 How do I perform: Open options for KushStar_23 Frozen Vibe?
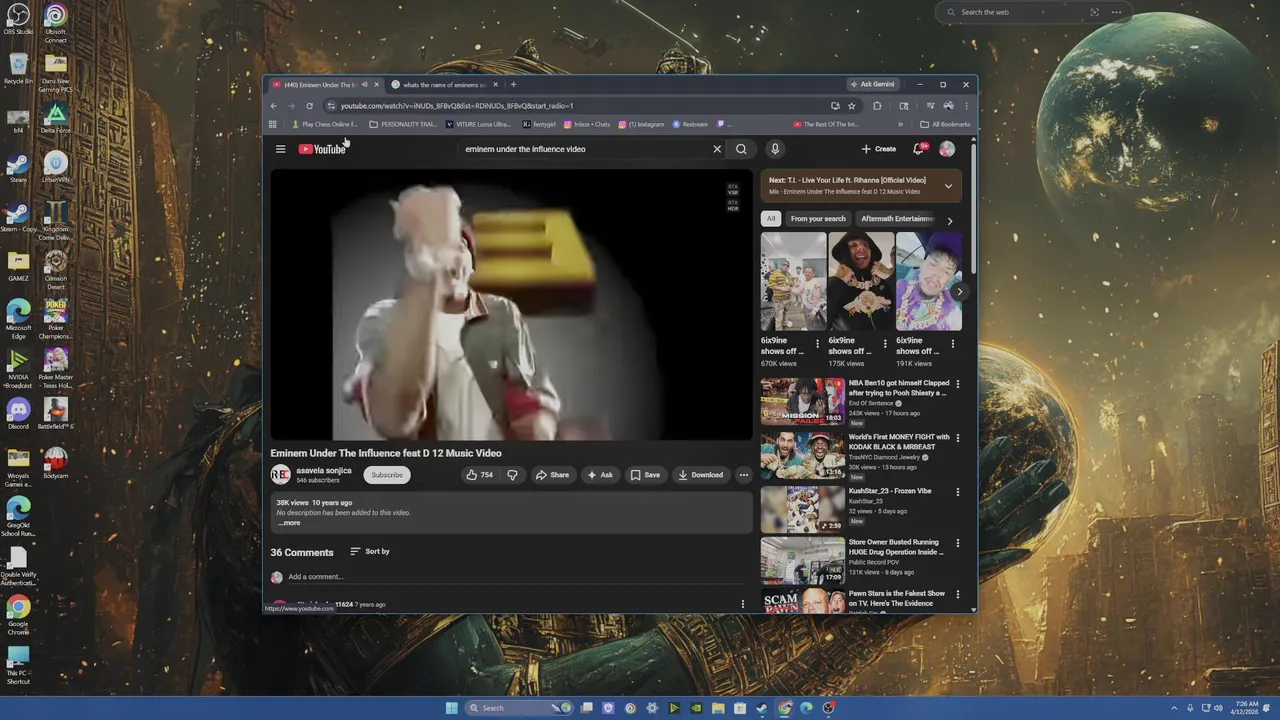click(x=958, y=492)
